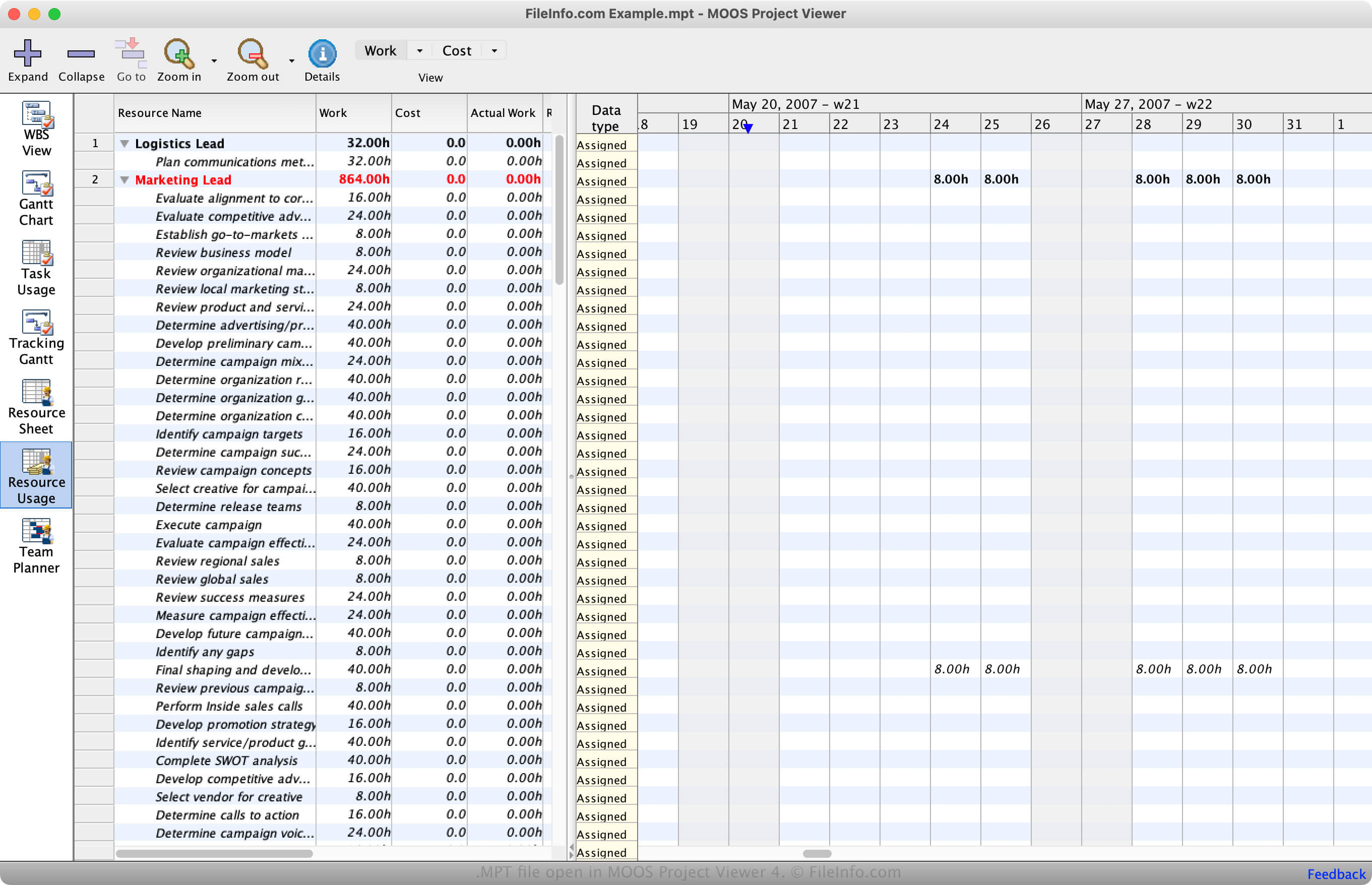The height and width of the screenshot is (885, 1372).
Task: Open the Team Planner view
Action: [36, 546]
